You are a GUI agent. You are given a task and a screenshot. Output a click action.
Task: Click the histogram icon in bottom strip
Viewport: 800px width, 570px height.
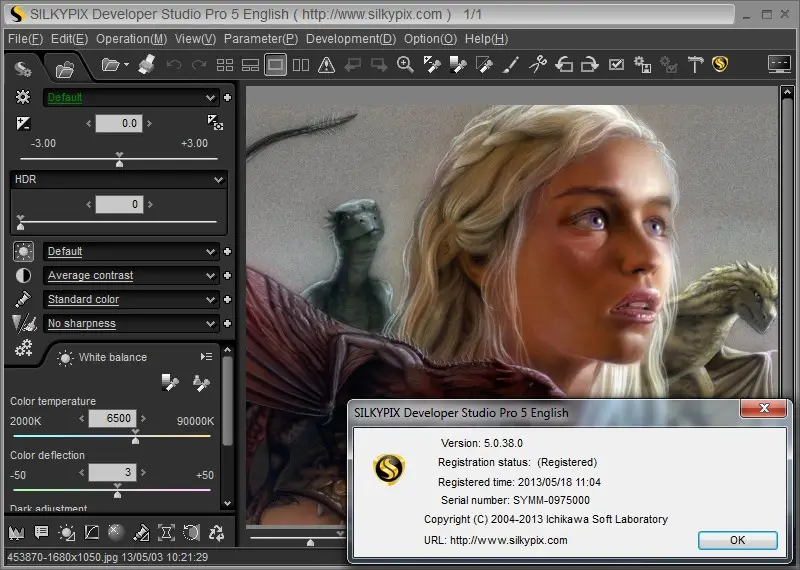[x=16, y=533]
